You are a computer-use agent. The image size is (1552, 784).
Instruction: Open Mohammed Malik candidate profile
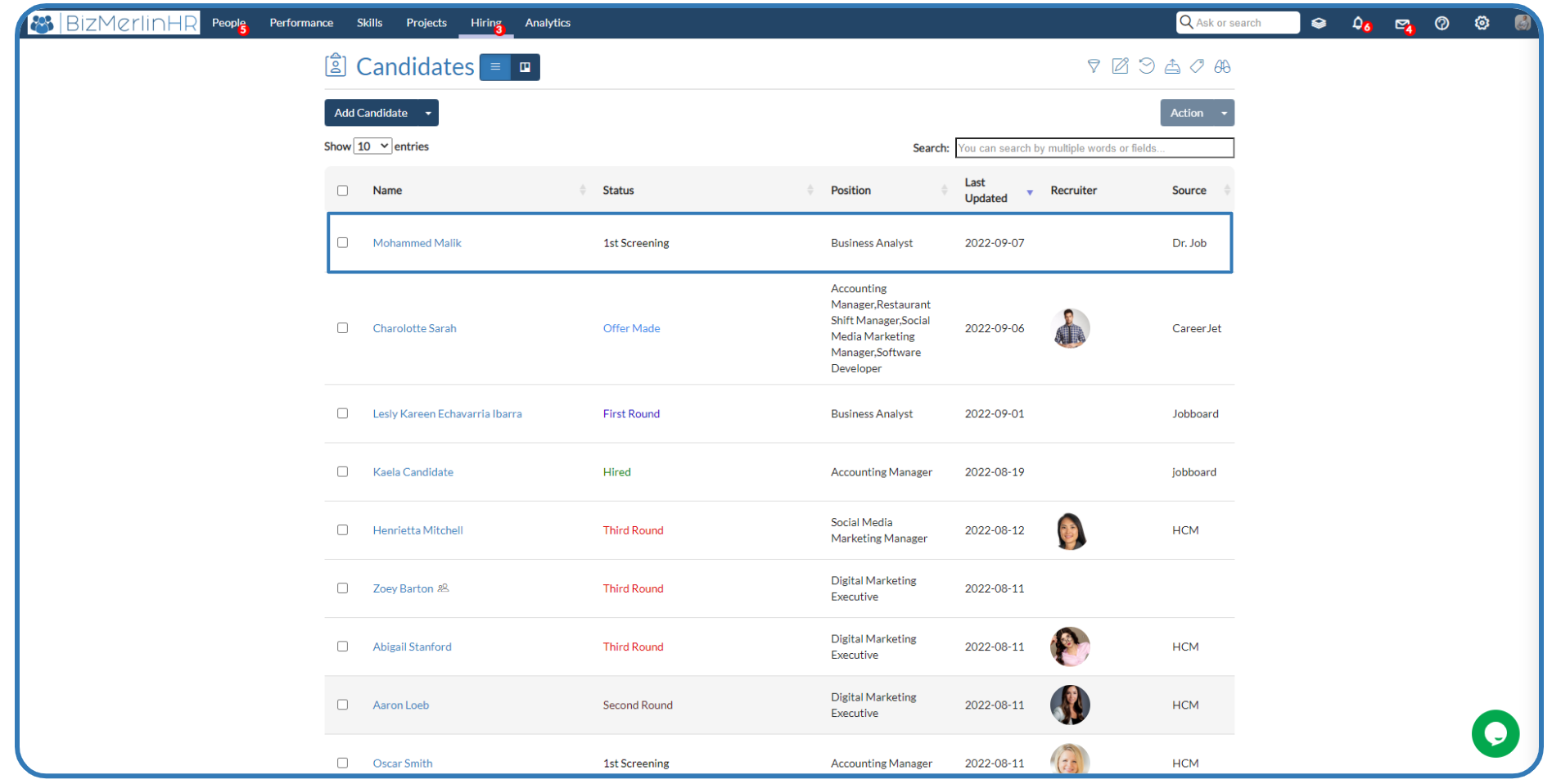[417, 243]
